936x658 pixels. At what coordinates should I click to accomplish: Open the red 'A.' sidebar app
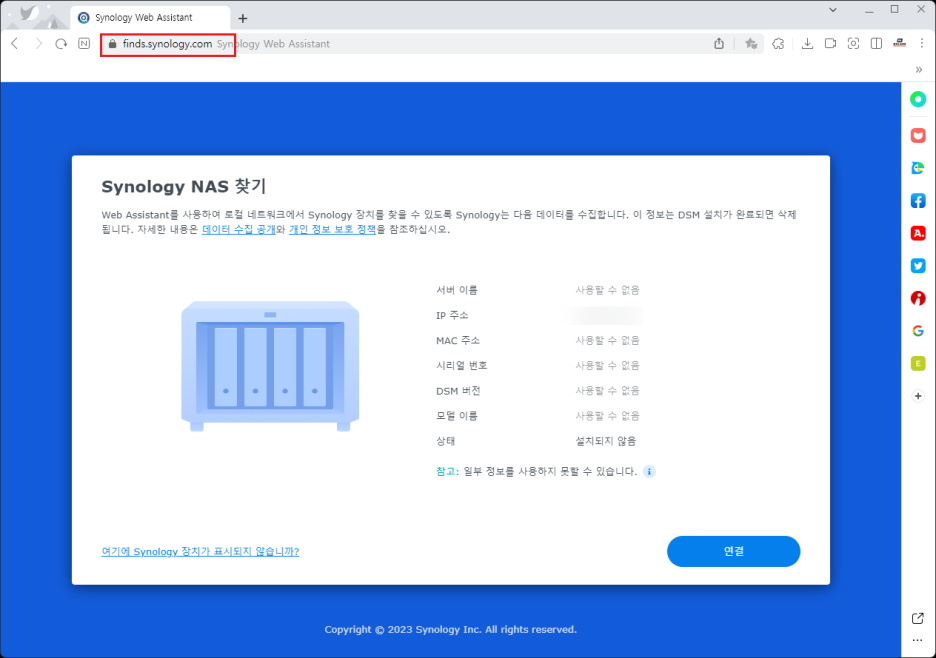pos(918,233)
